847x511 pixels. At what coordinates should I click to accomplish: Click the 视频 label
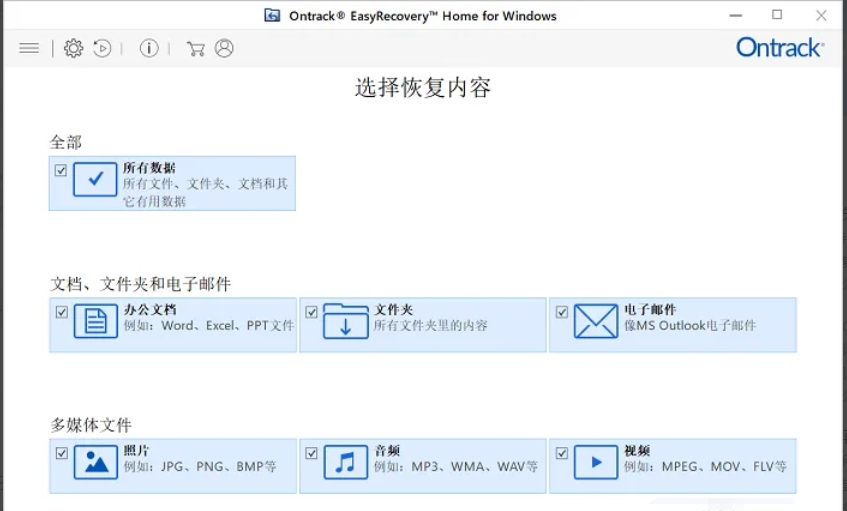point(637,451)
